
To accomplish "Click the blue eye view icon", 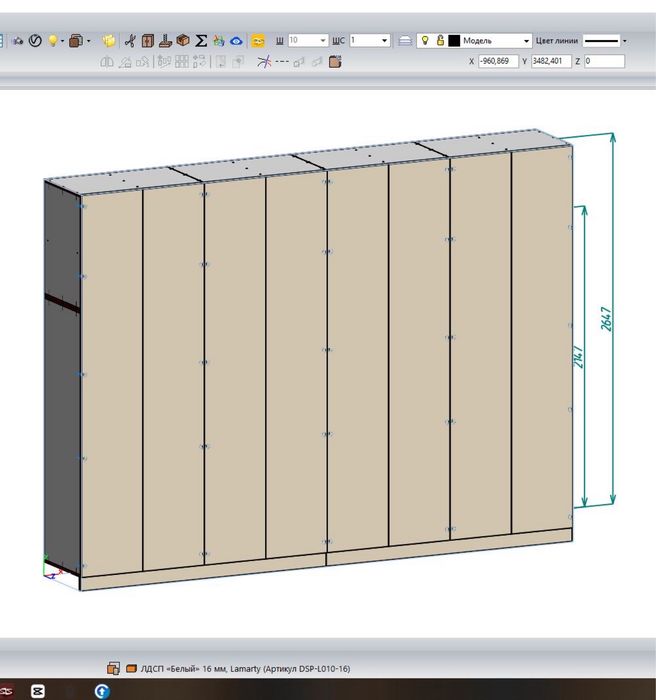I will click(x=236, y=41).
